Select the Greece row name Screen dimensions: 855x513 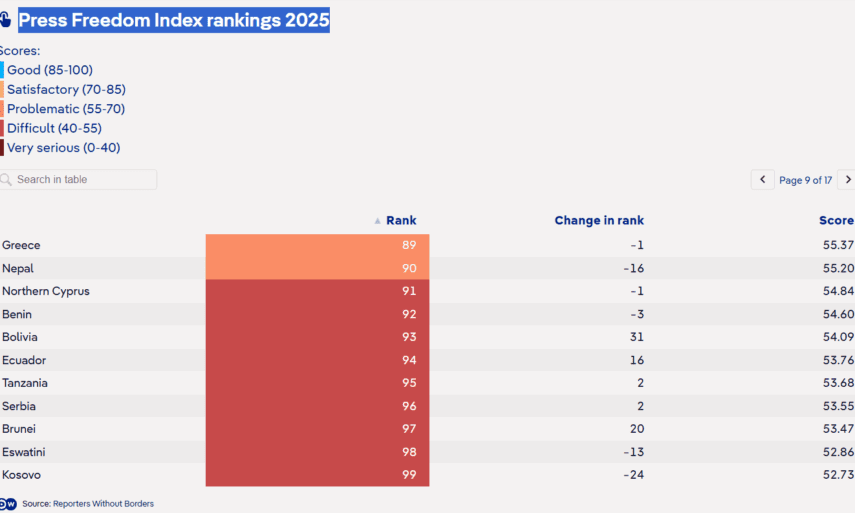point(21,246)
